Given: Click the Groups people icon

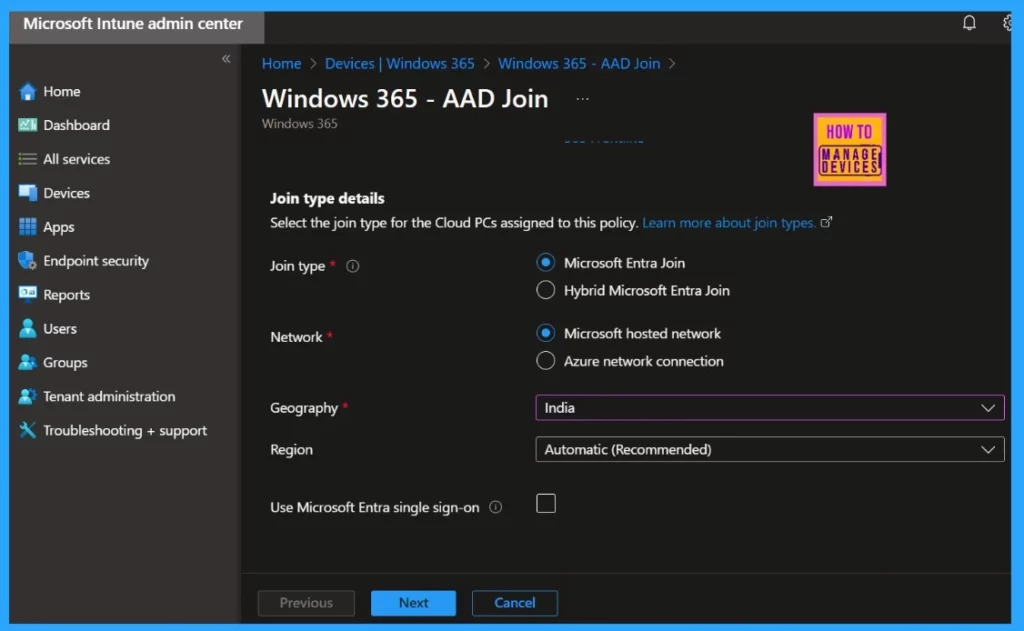Looking at the screenshot, I should point(27,363).
